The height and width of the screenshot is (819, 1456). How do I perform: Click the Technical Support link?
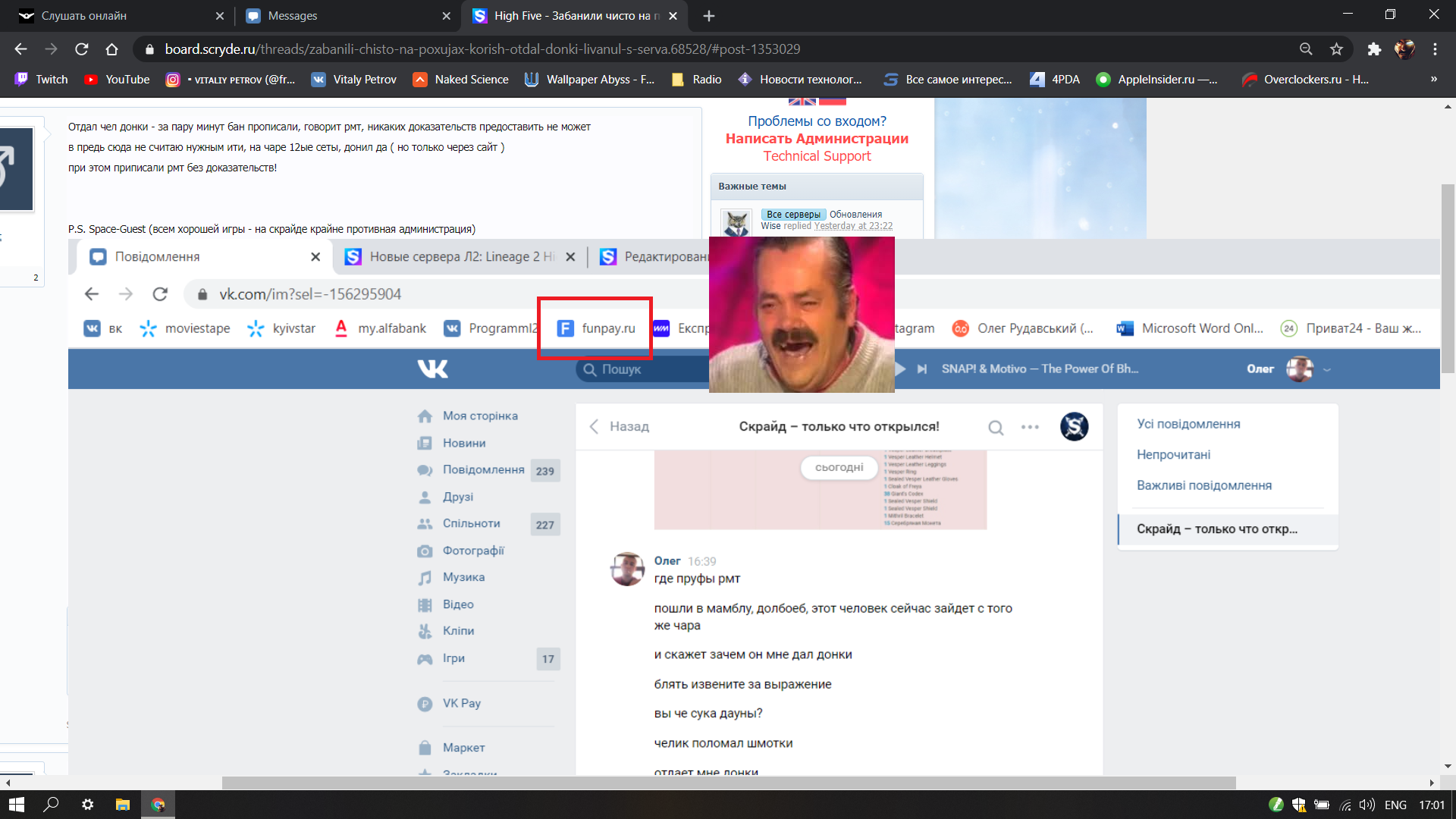[817, 156]
